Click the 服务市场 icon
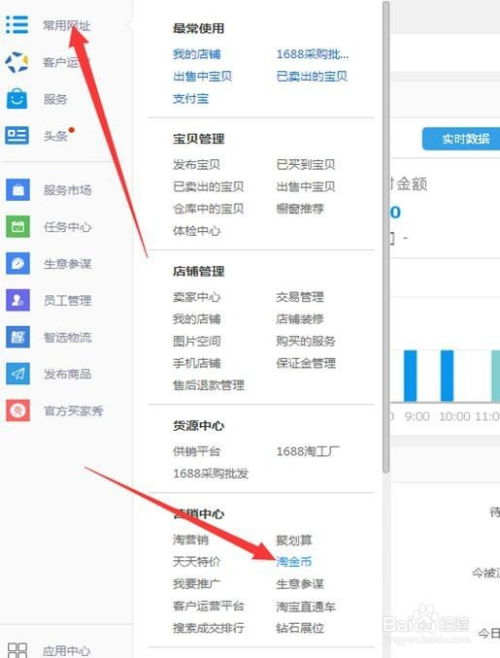 tap(18, 190)
